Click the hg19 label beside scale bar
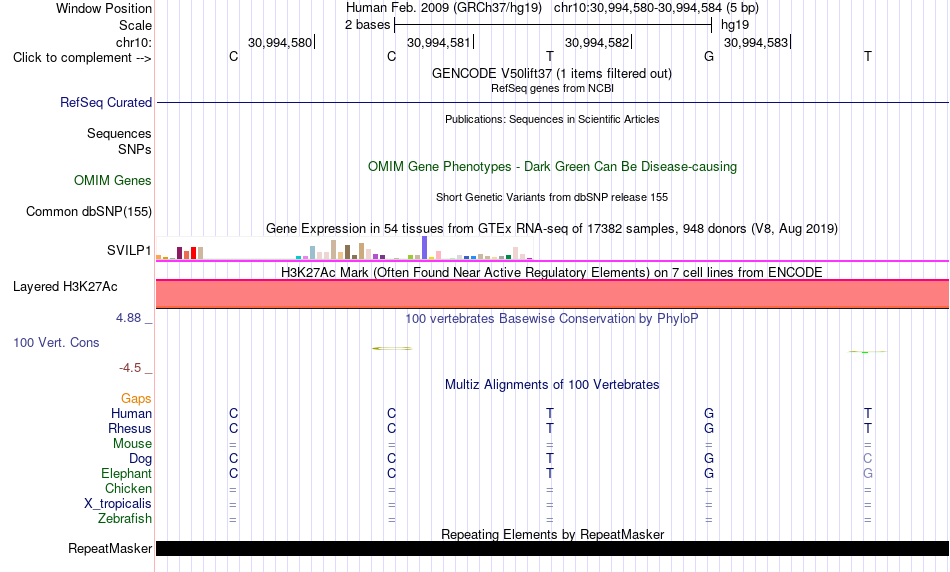 735,25
